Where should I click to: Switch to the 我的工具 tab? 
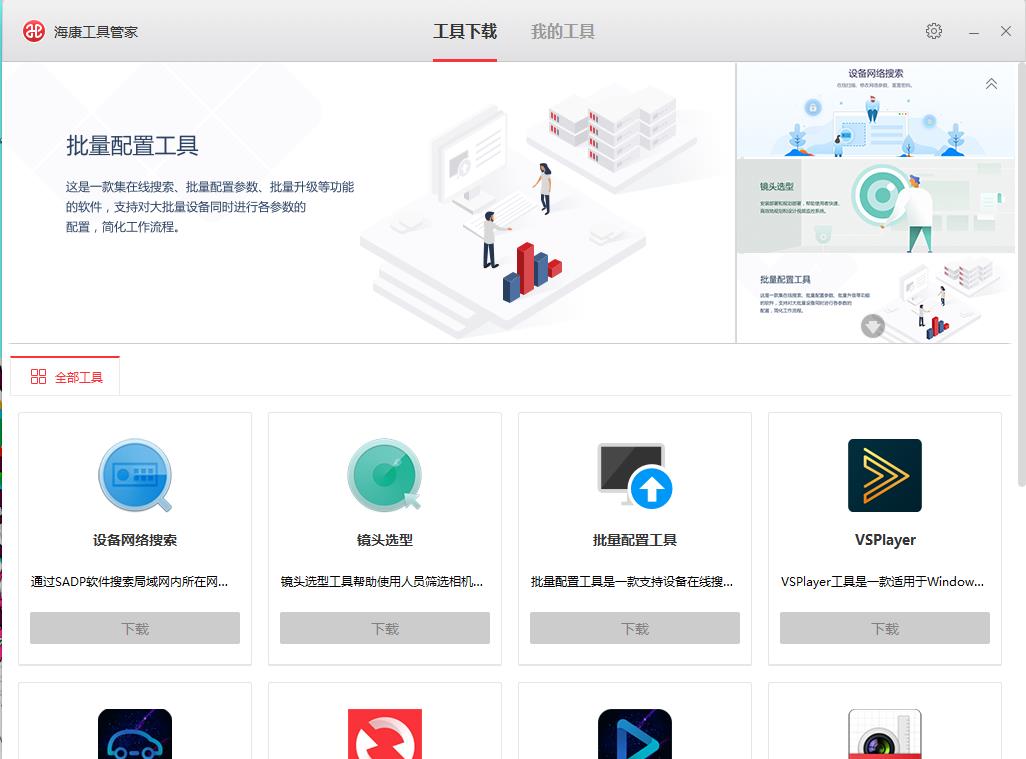tap(563, 31)
